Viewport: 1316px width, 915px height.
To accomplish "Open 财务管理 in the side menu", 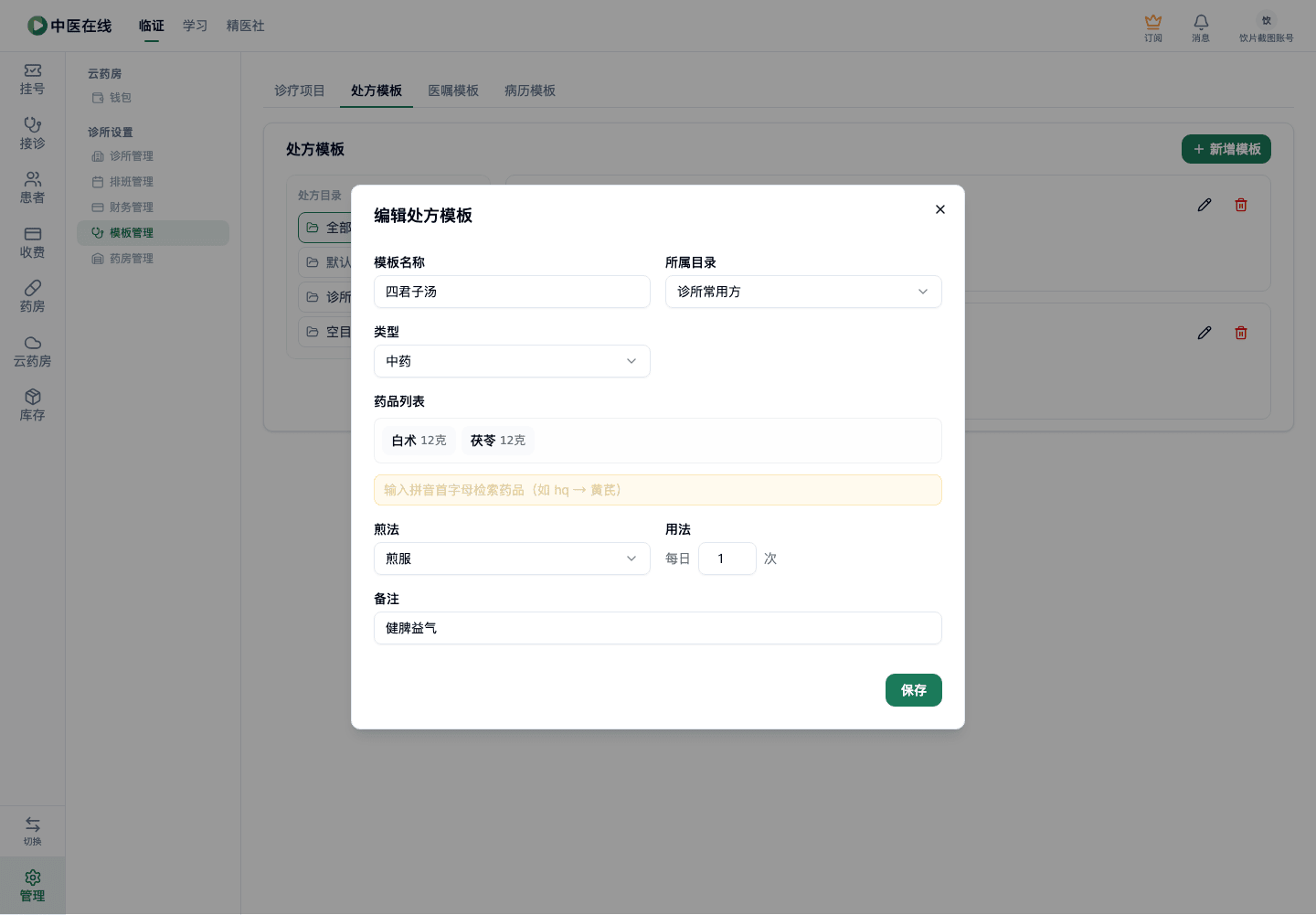I will tap(153, 207).
